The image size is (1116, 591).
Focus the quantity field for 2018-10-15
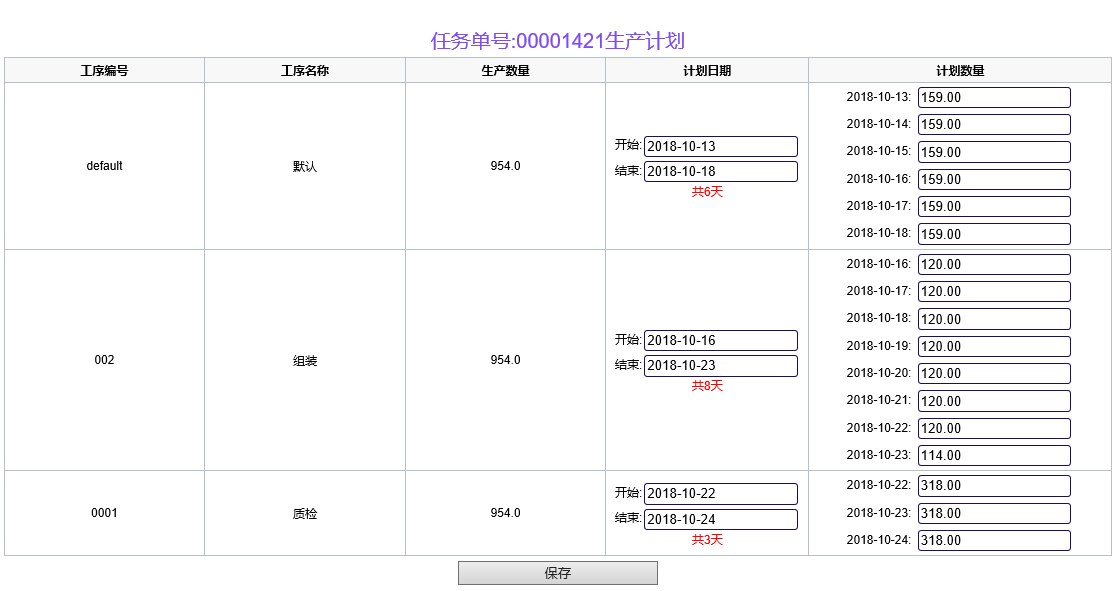[993, 152]
